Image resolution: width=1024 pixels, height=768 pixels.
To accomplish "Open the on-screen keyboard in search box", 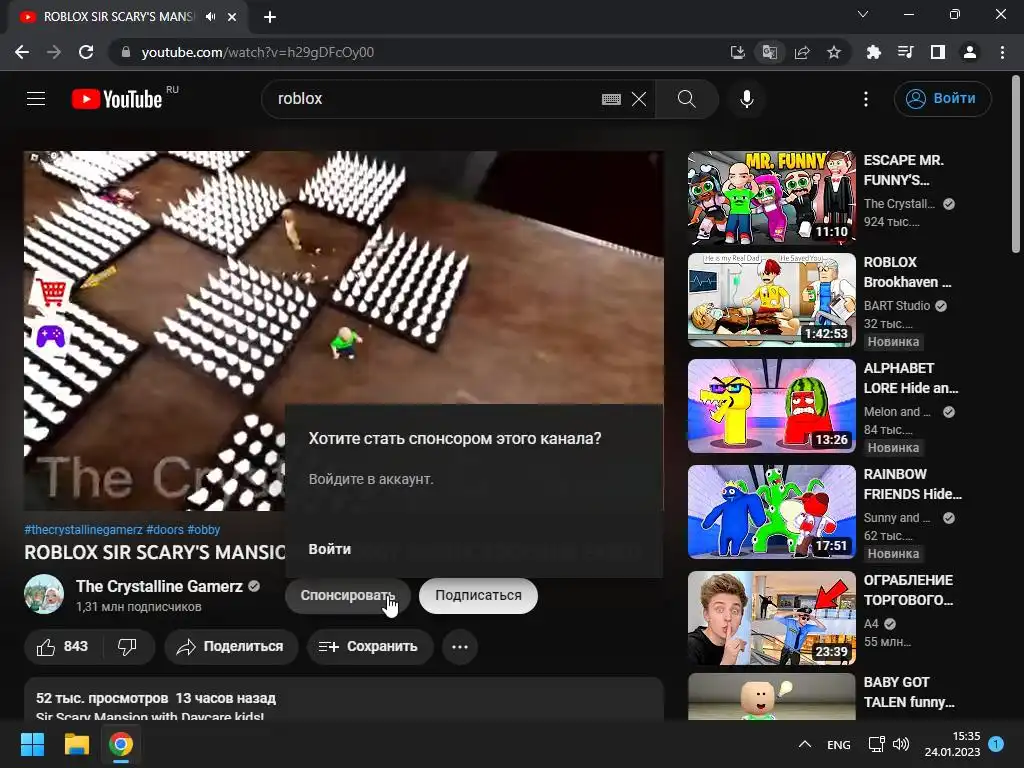I will tap(611, 99).
